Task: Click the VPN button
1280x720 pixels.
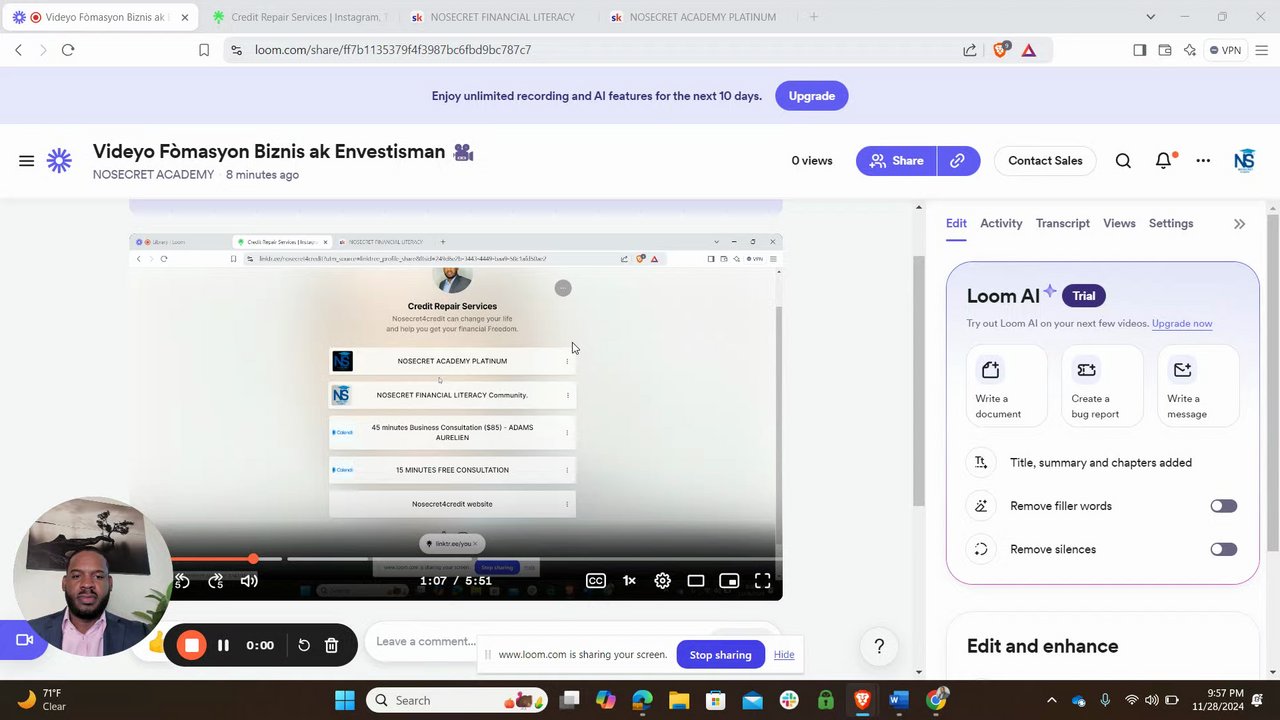Action: [x=1224, y=50]
